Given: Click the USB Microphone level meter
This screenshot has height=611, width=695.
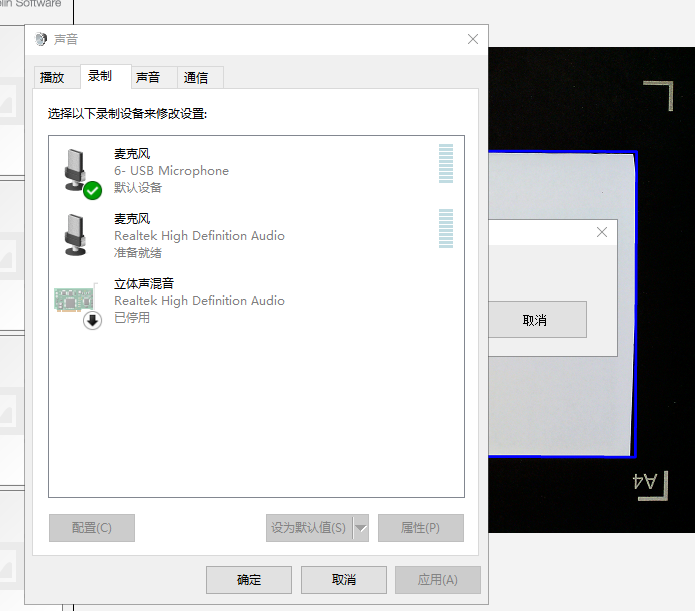Looking at the screenshot, I should [x=446, y=164].
